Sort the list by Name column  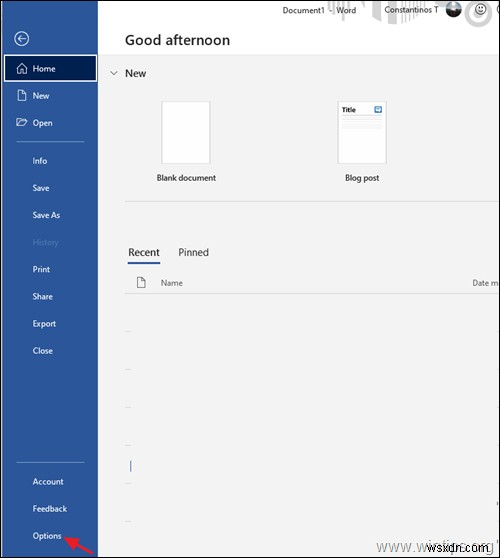172,283
